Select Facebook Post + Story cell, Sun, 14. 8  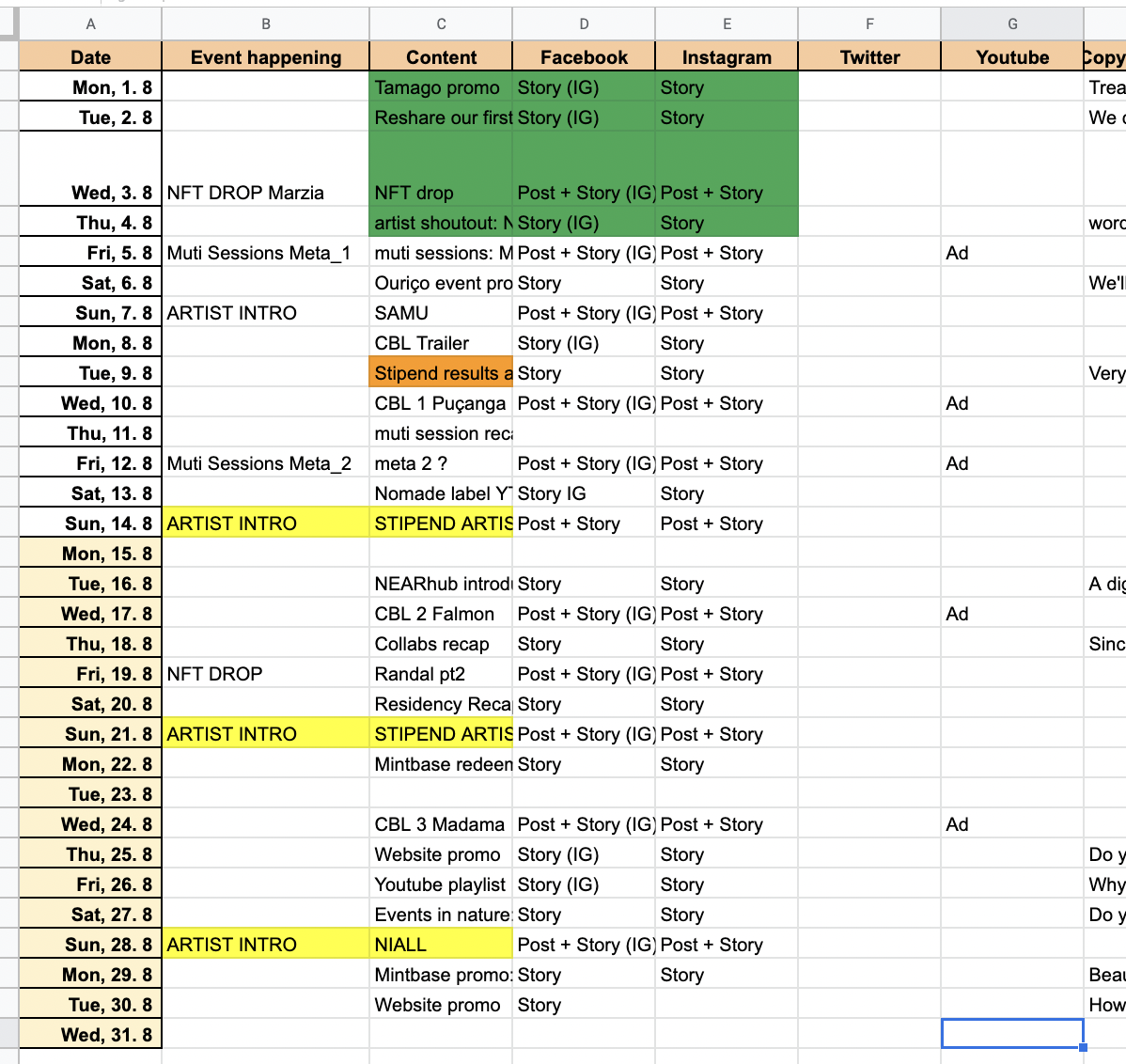click(584, 524)
